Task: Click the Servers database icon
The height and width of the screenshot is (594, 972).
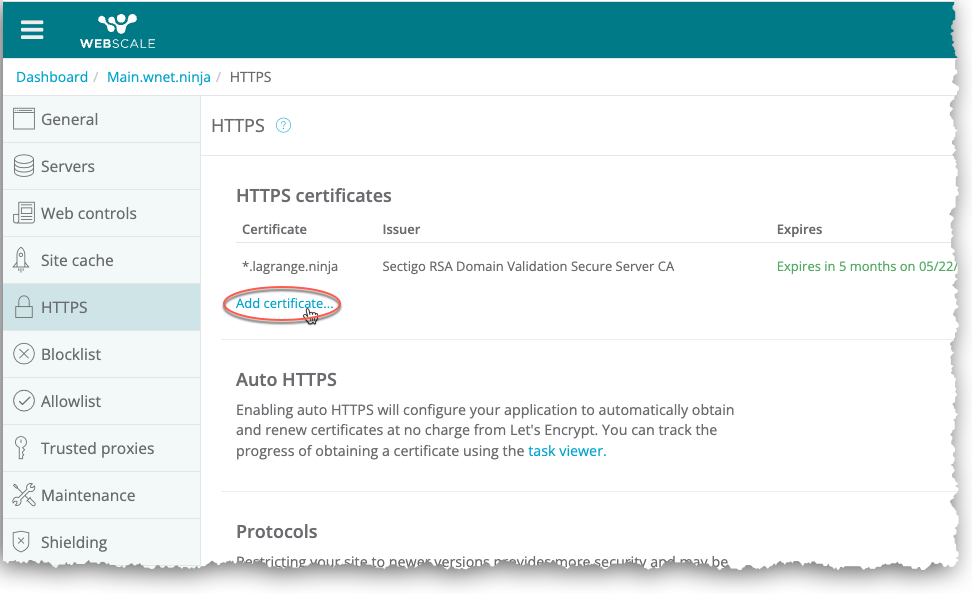Action: pyautogui.click(x=23, y=166)
